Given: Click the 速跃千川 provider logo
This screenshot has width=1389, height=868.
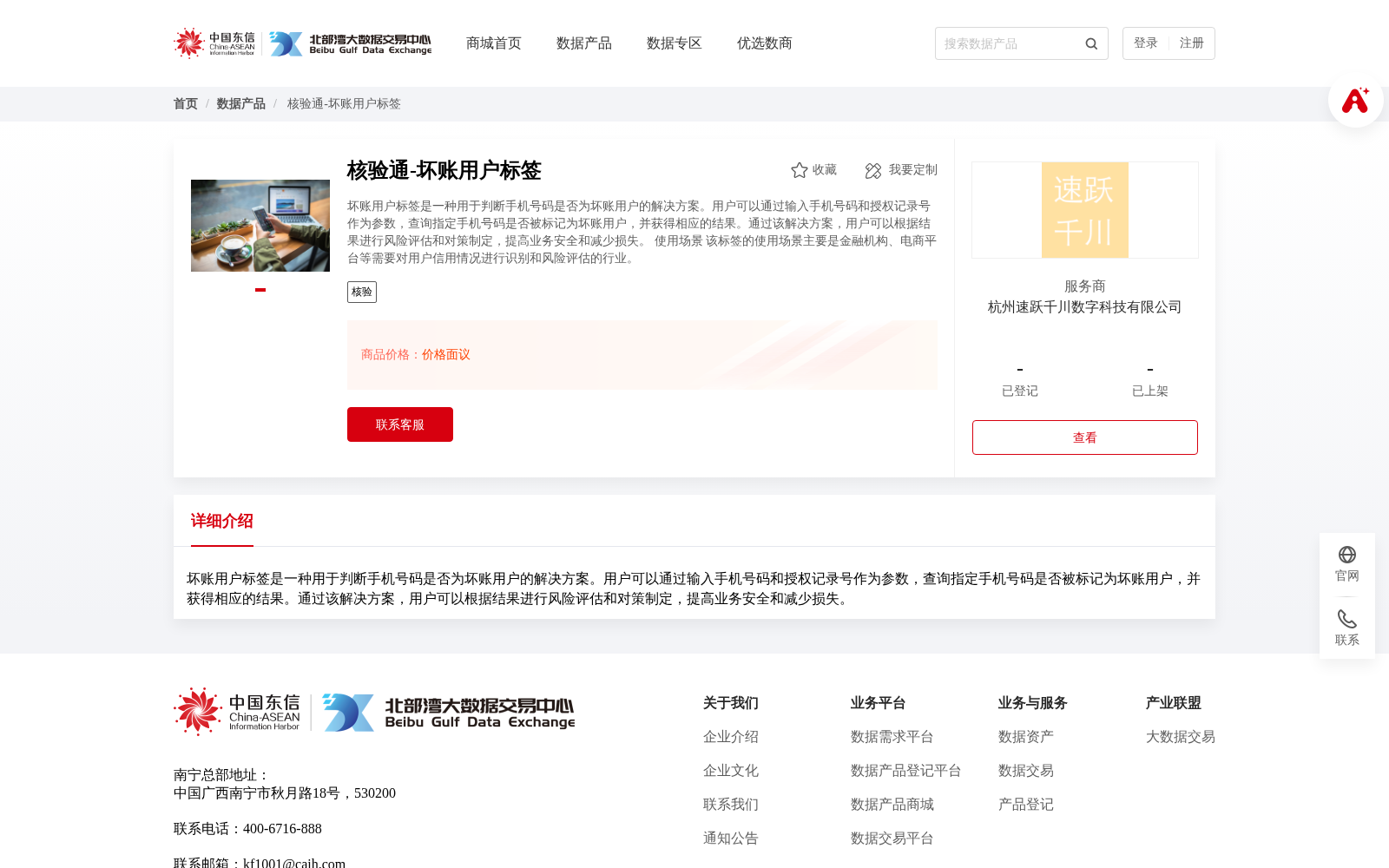Looking at the screenshot, I should click(1085, 210).
